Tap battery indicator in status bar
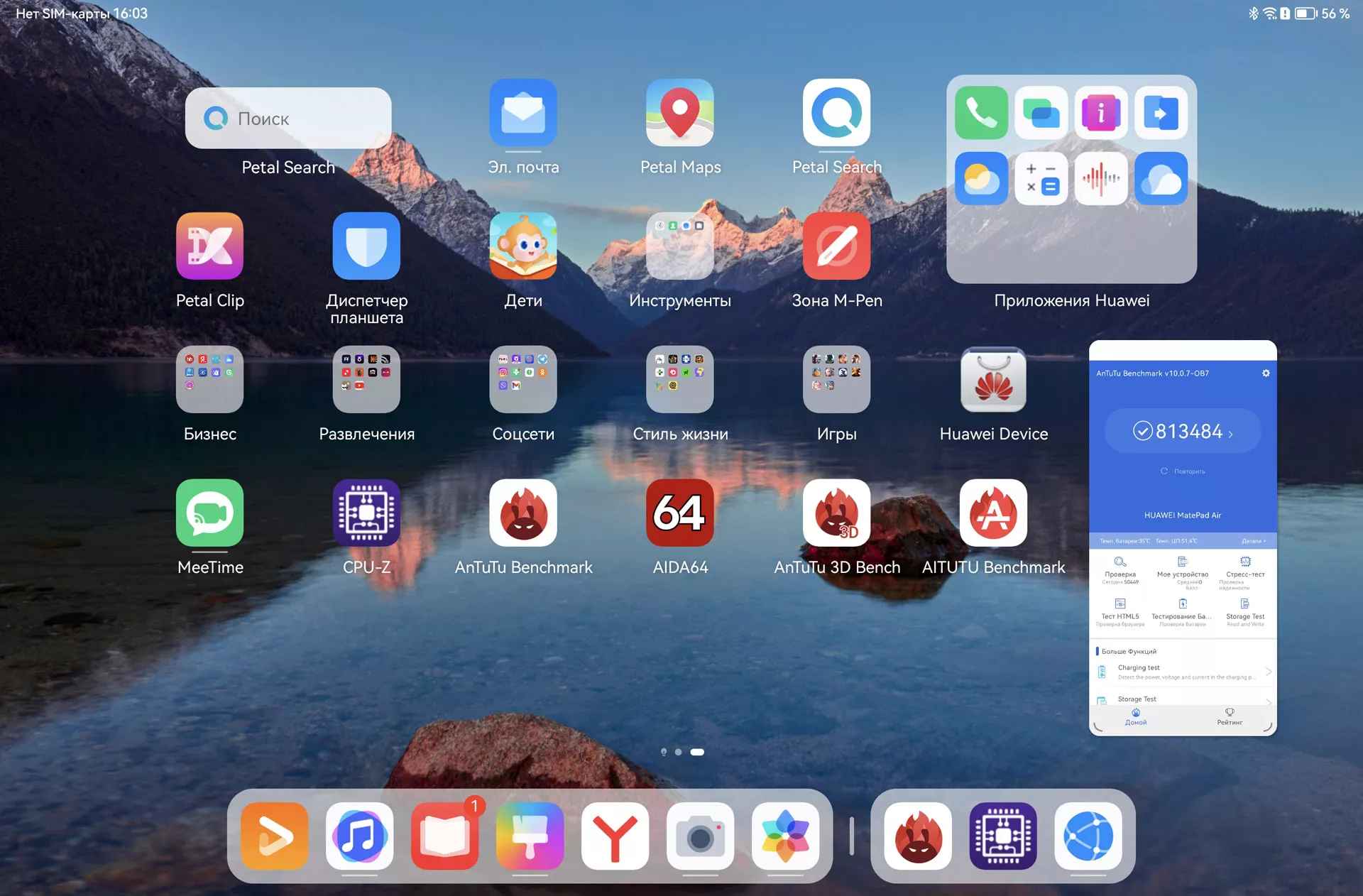 (x=1305, y=13)
